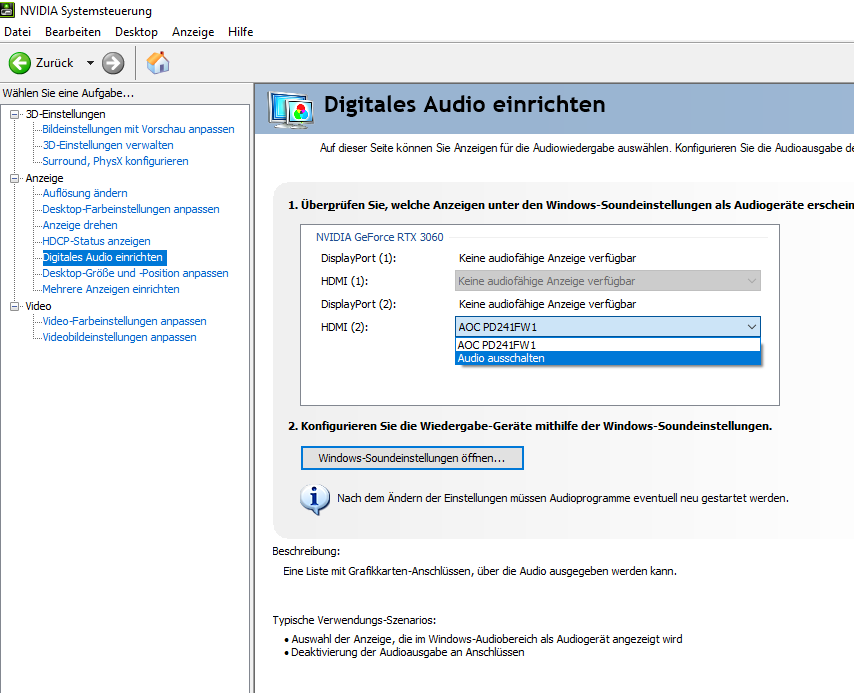The image size is (854, 693).
Task: Select Digitales Audio einrichten tree item
Action: pyautogui.click(x=103, y=257)
